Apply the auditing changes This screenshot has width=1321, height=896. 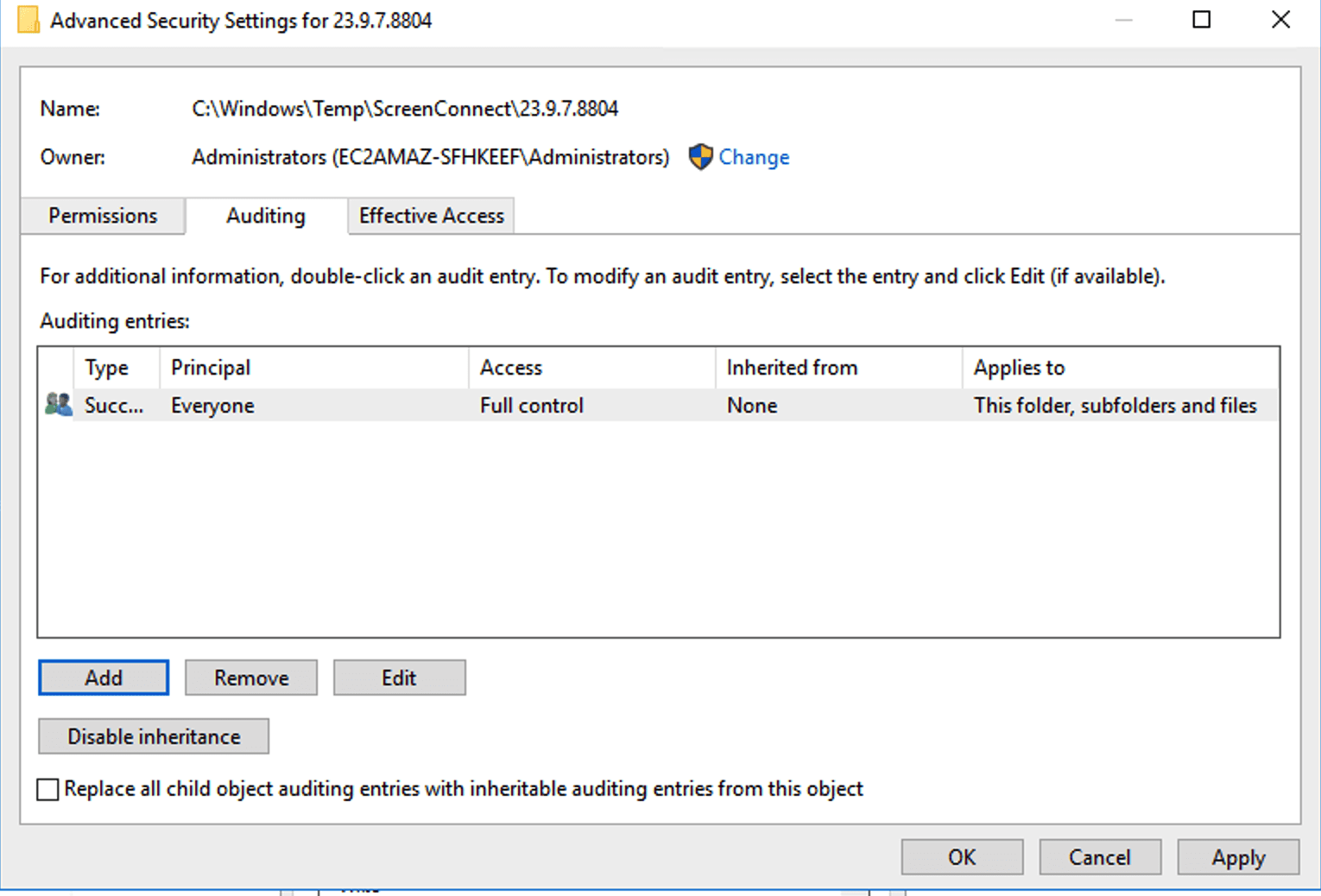click(x=1237, y=857)
